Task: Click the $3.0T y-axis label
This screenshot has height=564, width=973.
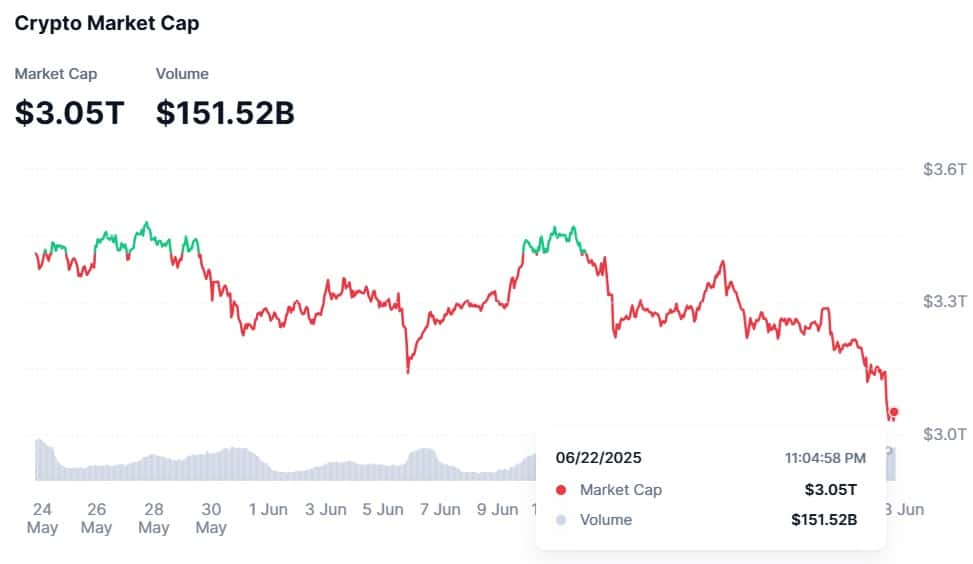Action: [944, 434]
